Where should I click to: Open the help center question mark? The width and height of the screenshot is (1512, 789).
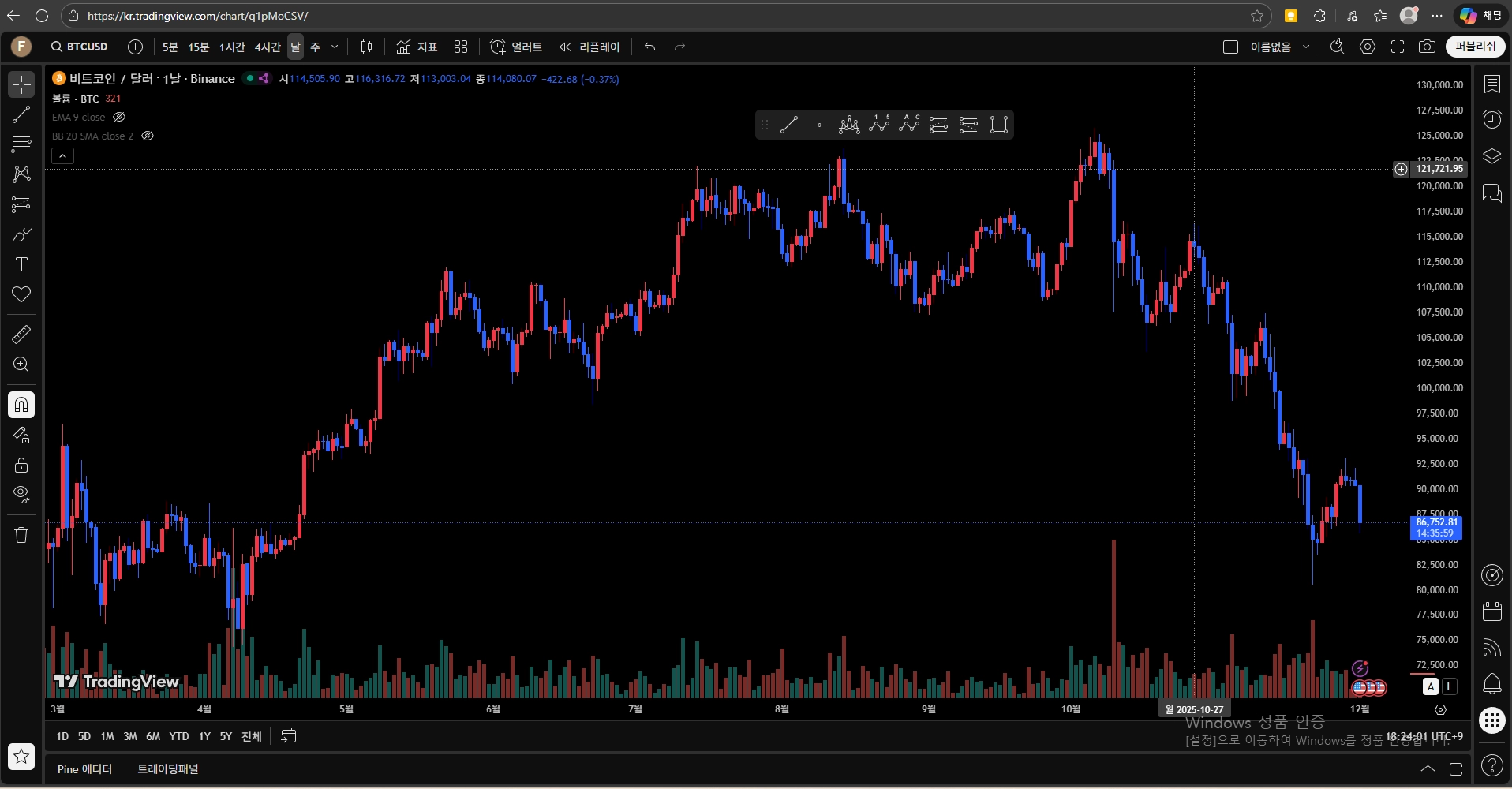click(x=1492, y=765)
